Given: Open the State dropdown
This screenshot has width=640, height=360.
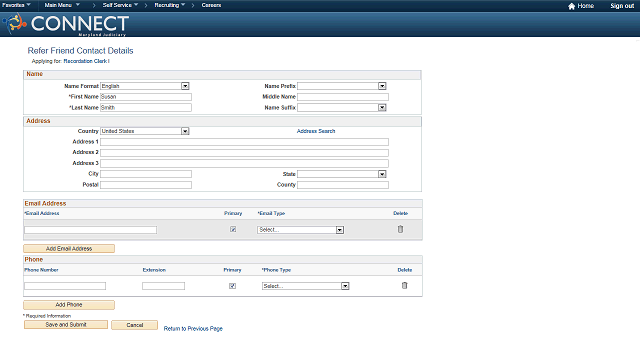Looking at the screenshot, I should point(342,174).
